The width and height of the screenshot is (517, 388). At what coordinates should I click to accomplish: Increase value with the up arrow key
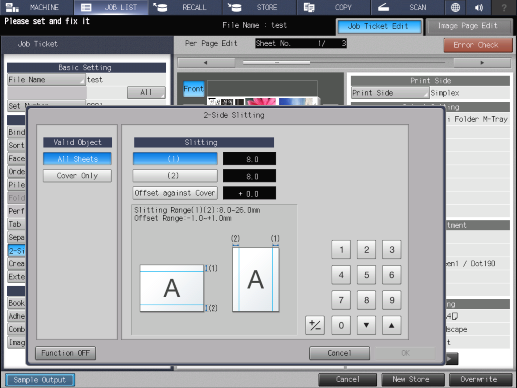392,325
